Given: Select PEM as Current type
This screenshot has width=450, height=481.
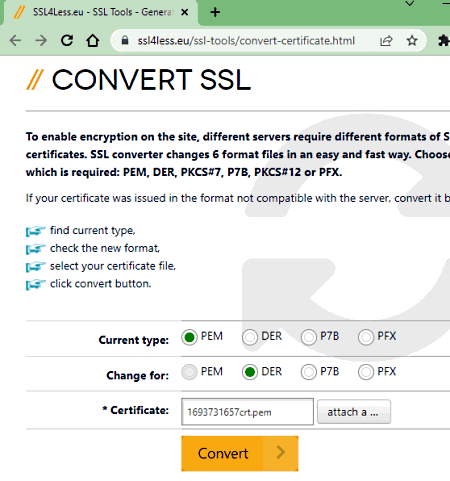Looking at the screenshot, I should 189,337.
